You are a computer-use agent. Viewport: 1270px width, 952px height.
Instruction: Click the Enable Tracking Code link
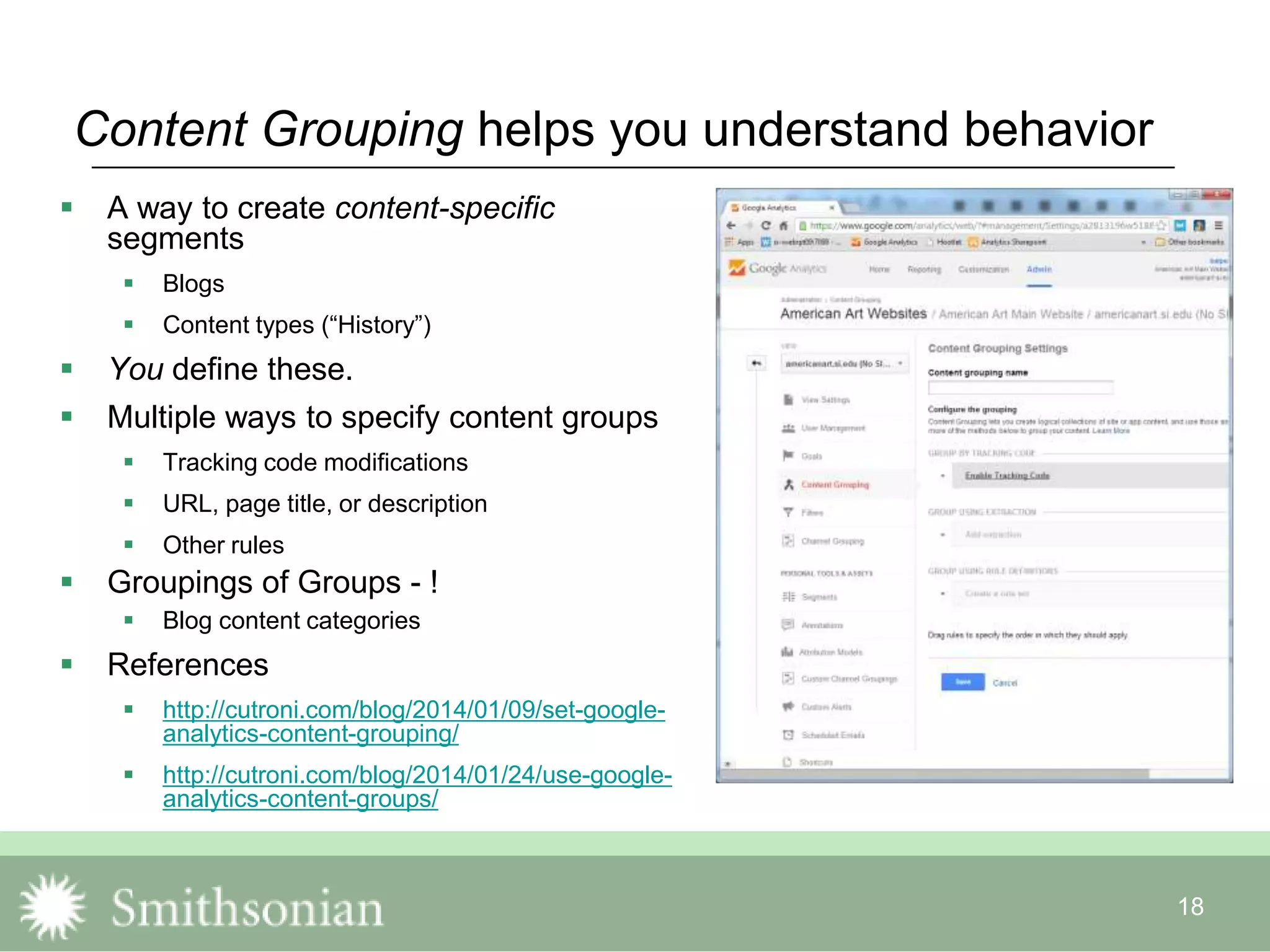coord(1007,475)
